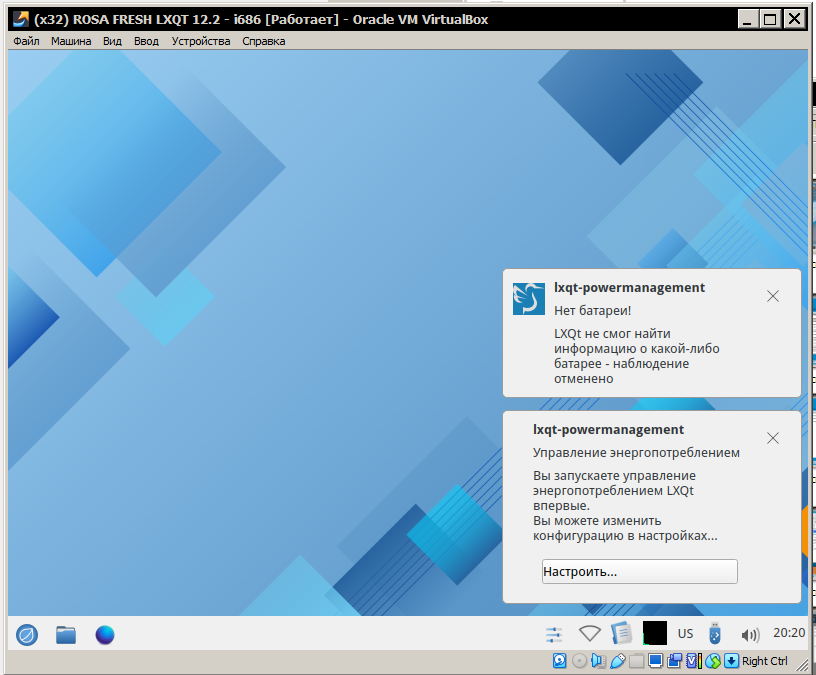Click the VirtualBox icon in title bar

tap(21, 19)
